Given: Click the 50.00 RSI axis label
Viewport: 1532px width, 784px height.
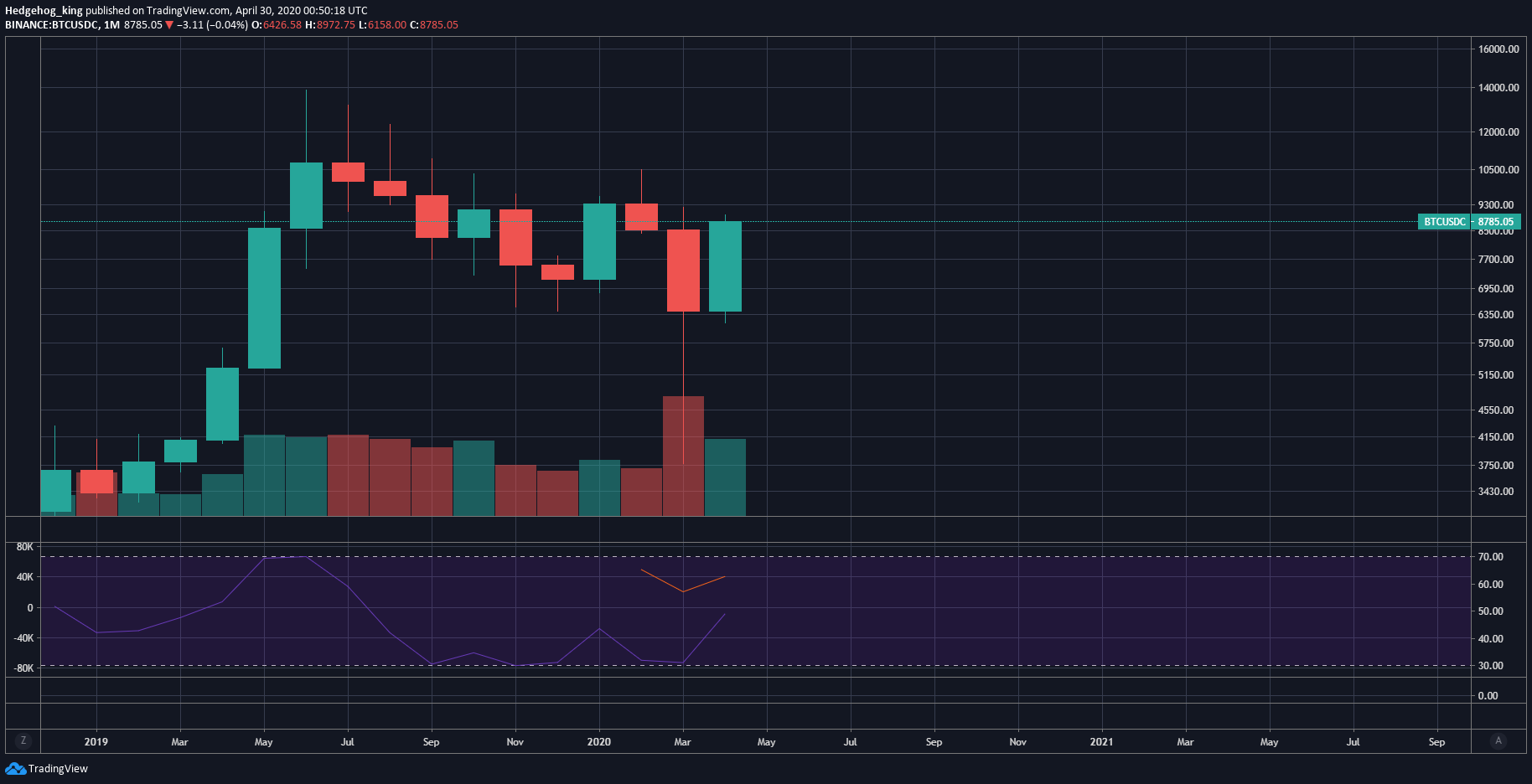Looking at the screenshot, I should click(x=1490, y=611).
